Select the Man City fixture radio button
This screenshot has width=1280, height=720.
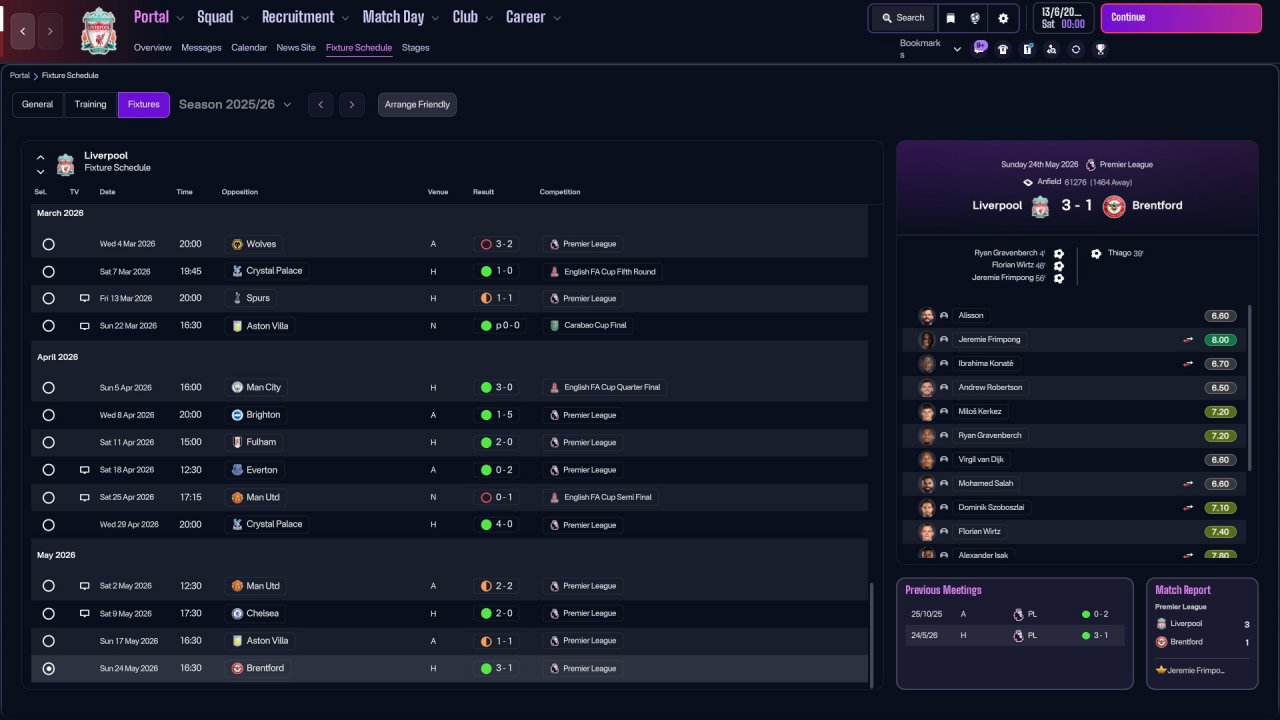tap(48, 387)
